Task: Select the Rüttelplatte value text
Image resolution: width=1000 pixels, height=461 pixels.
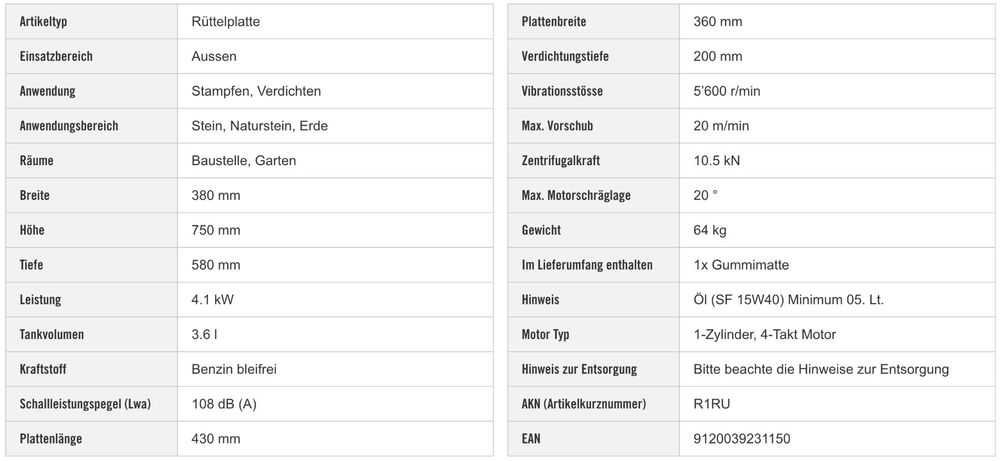Action: pyautogui.click(x=226, y=22)
